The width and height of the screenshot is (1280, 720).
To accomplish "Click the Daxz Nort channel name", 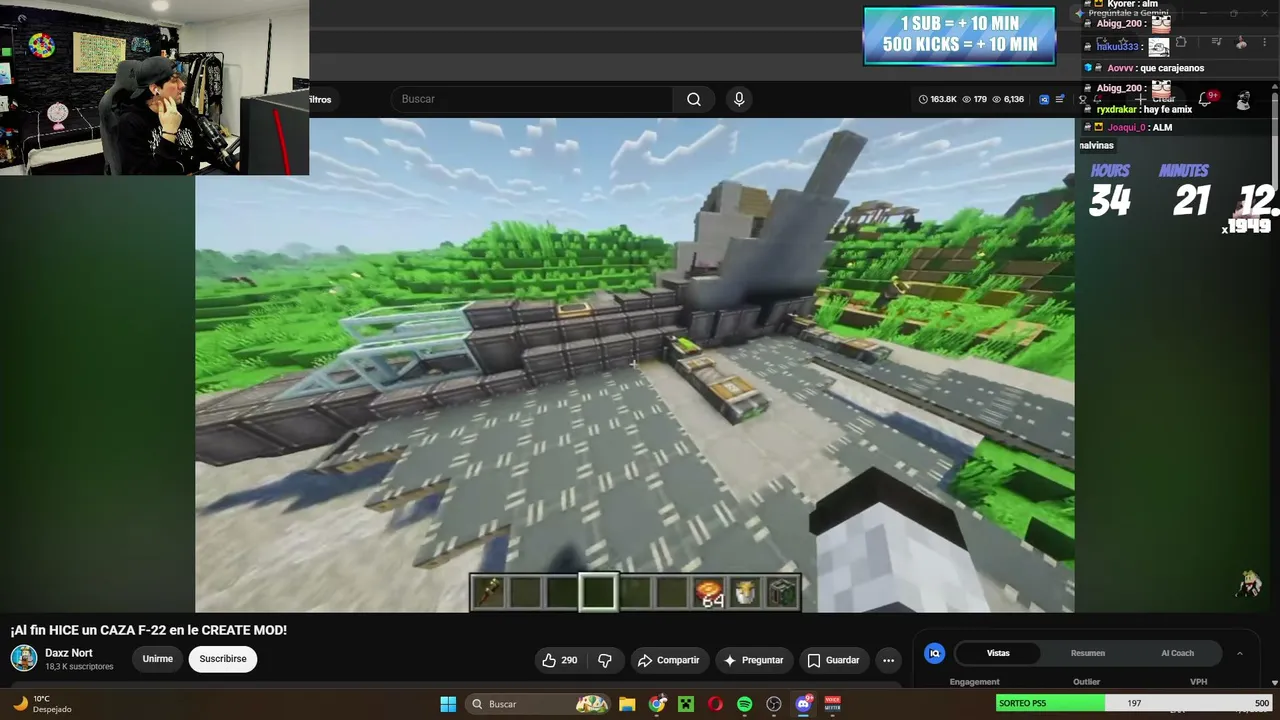I will coord(69,653).
